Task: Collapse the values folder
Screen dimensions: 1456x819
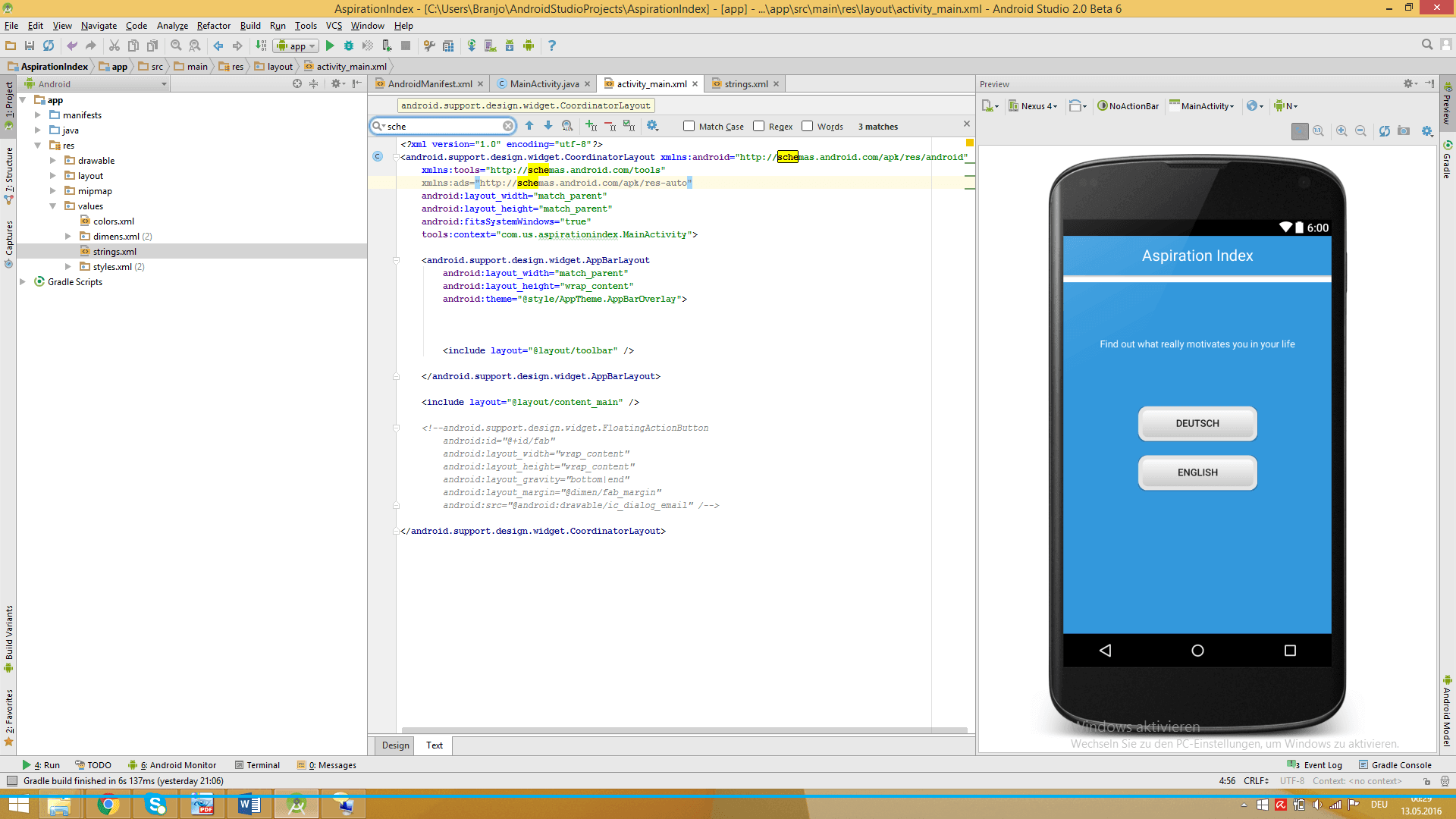Action: coord(52,206)
